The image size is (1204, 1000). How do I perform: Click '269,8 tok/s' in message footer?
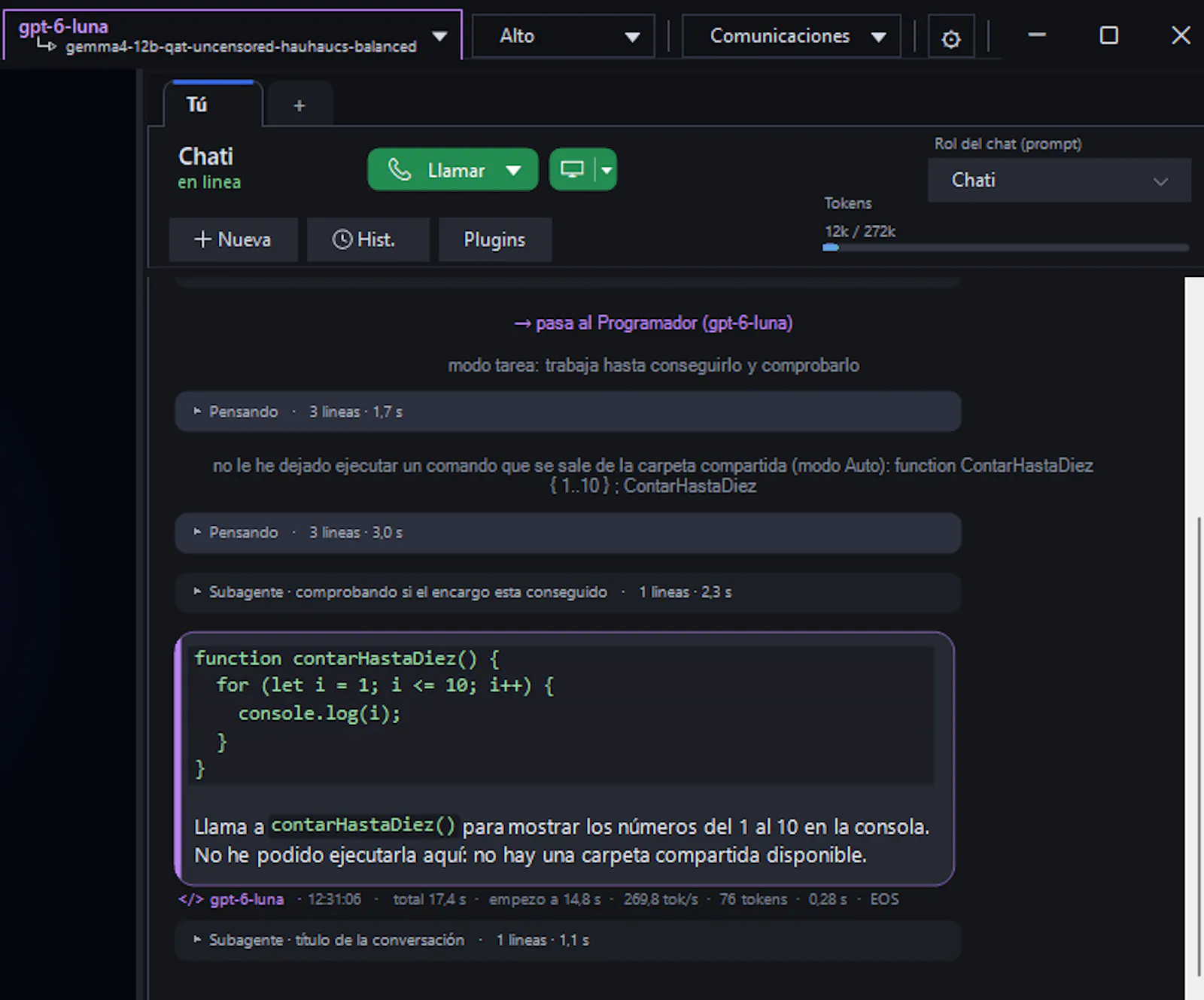point(661,899)
